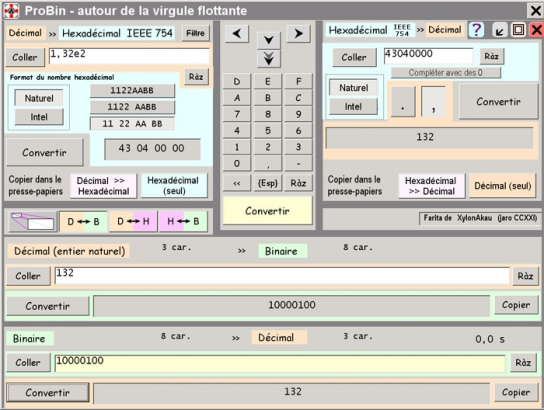Select Intel in the IEEE 754 to Décimal panel

[x=354, y=106]
